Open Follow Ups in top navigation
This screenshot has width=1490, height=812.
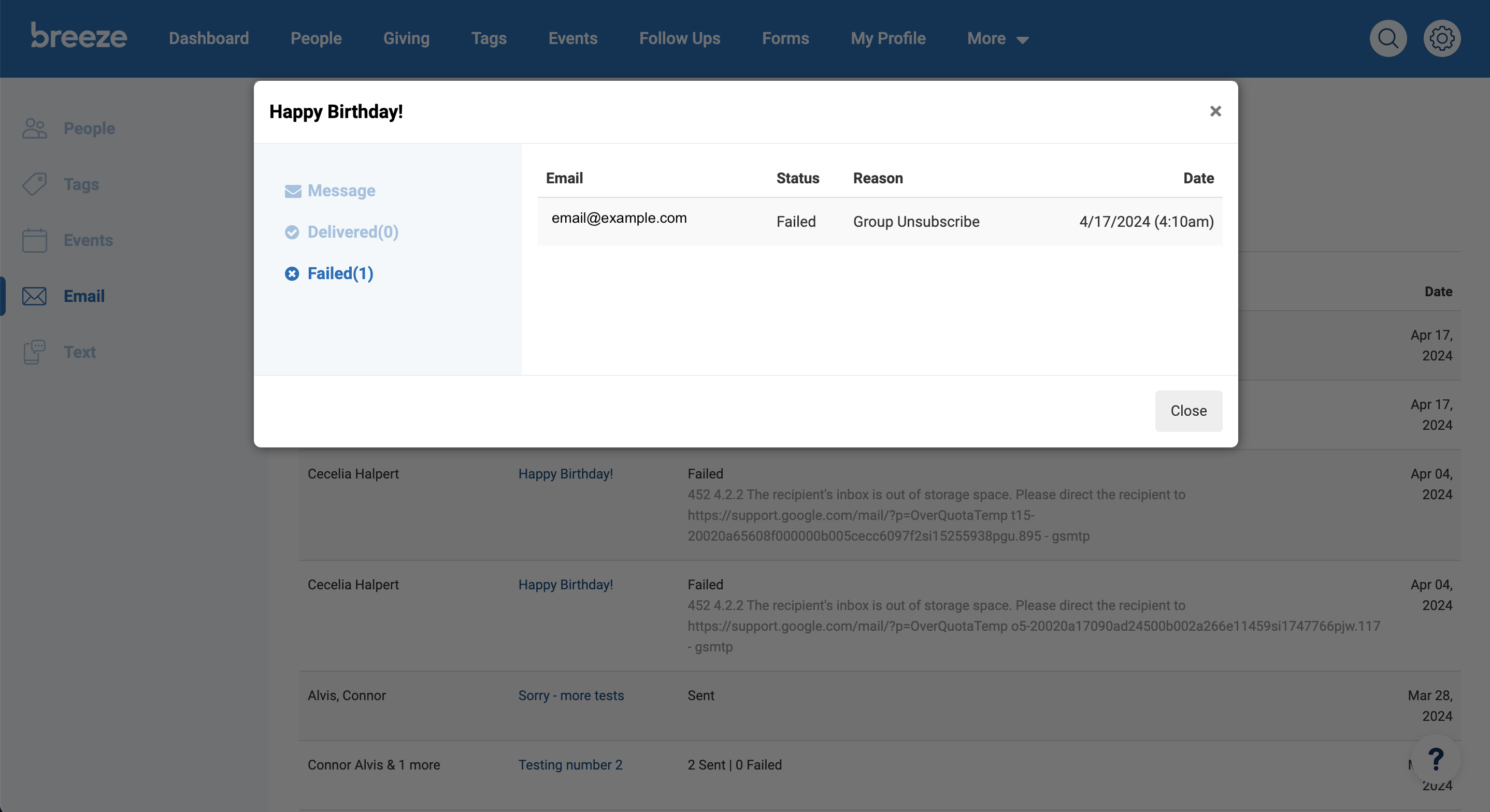pyautogui.click(x=680, y=38)
